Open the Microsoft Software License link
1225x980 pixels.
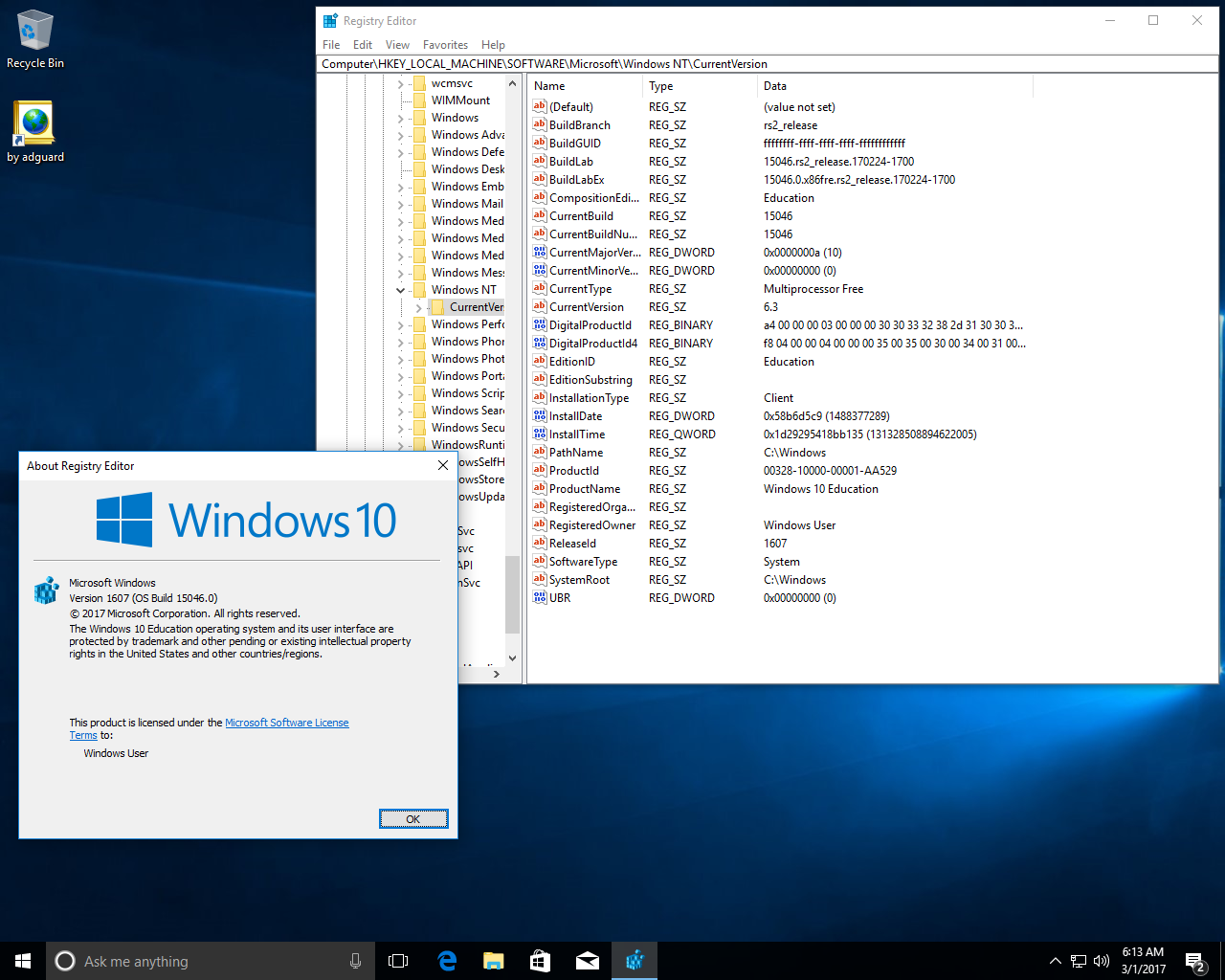click(287, 723)
